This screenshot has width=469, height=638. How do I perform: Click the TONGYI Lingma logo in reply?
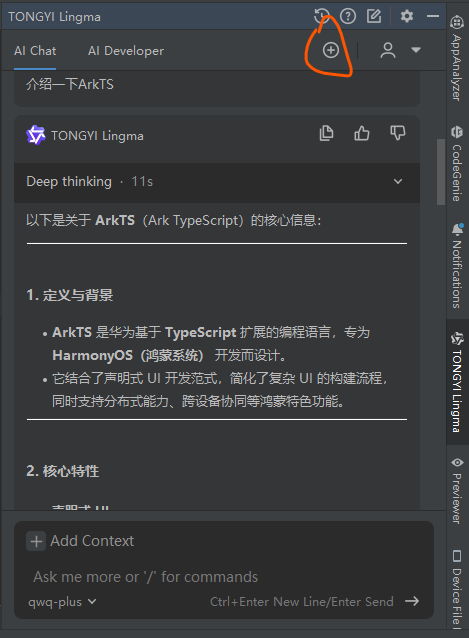pos(36,135)
